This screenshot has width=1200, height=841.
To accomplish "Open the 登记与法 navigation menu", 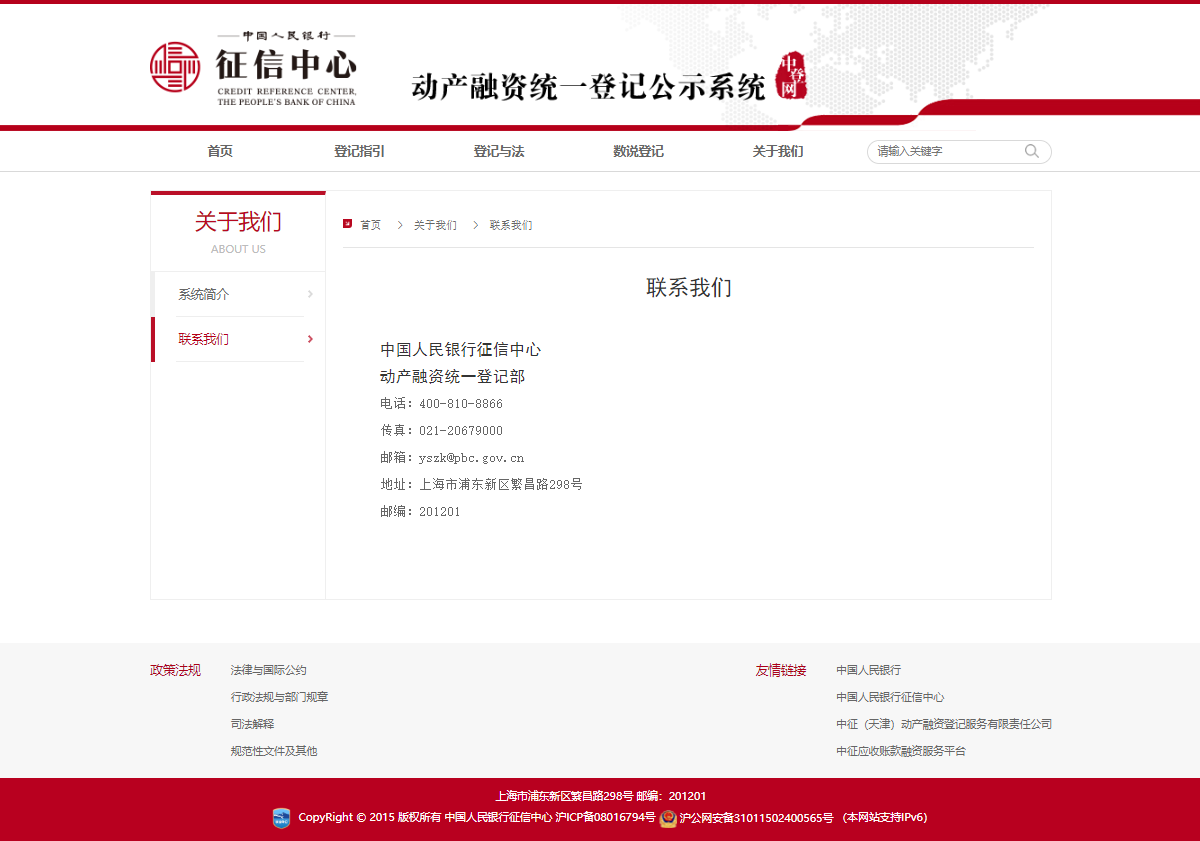I will (x=499, y=151).
